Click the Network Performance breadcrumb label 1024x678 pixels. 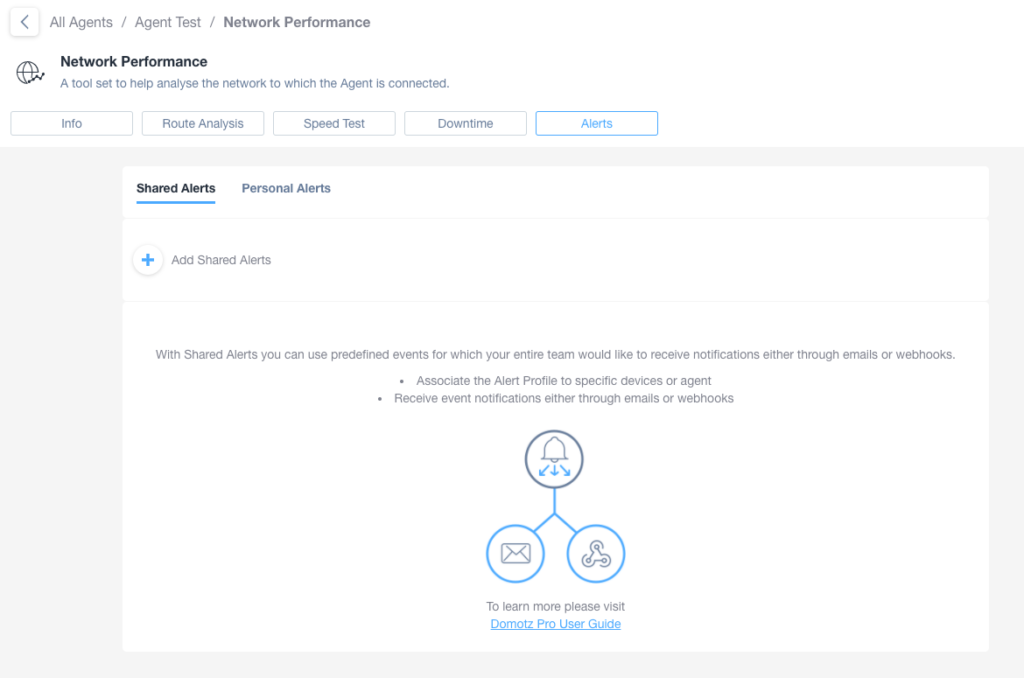pos(296,22)
